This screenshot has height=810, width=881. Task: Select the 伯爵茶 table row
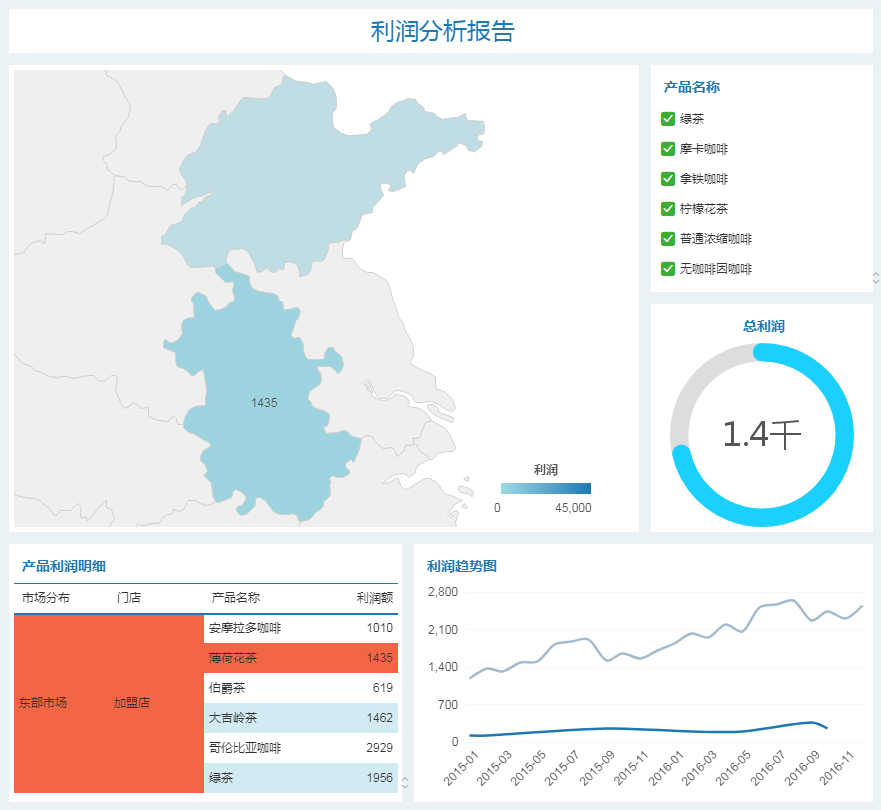[x=301, y=688]
